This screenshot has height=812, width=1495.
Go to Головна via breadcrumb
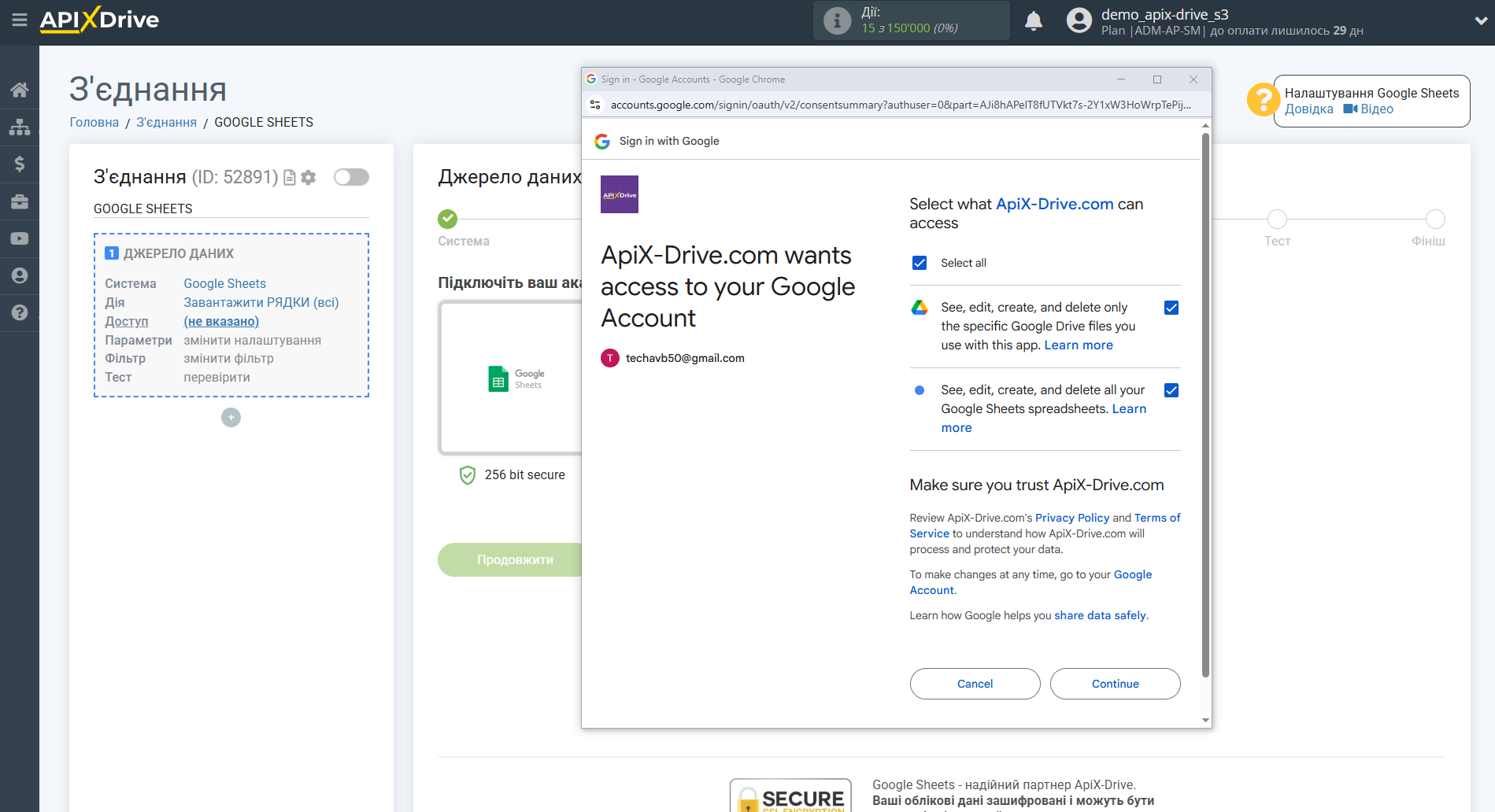[94, 122]
